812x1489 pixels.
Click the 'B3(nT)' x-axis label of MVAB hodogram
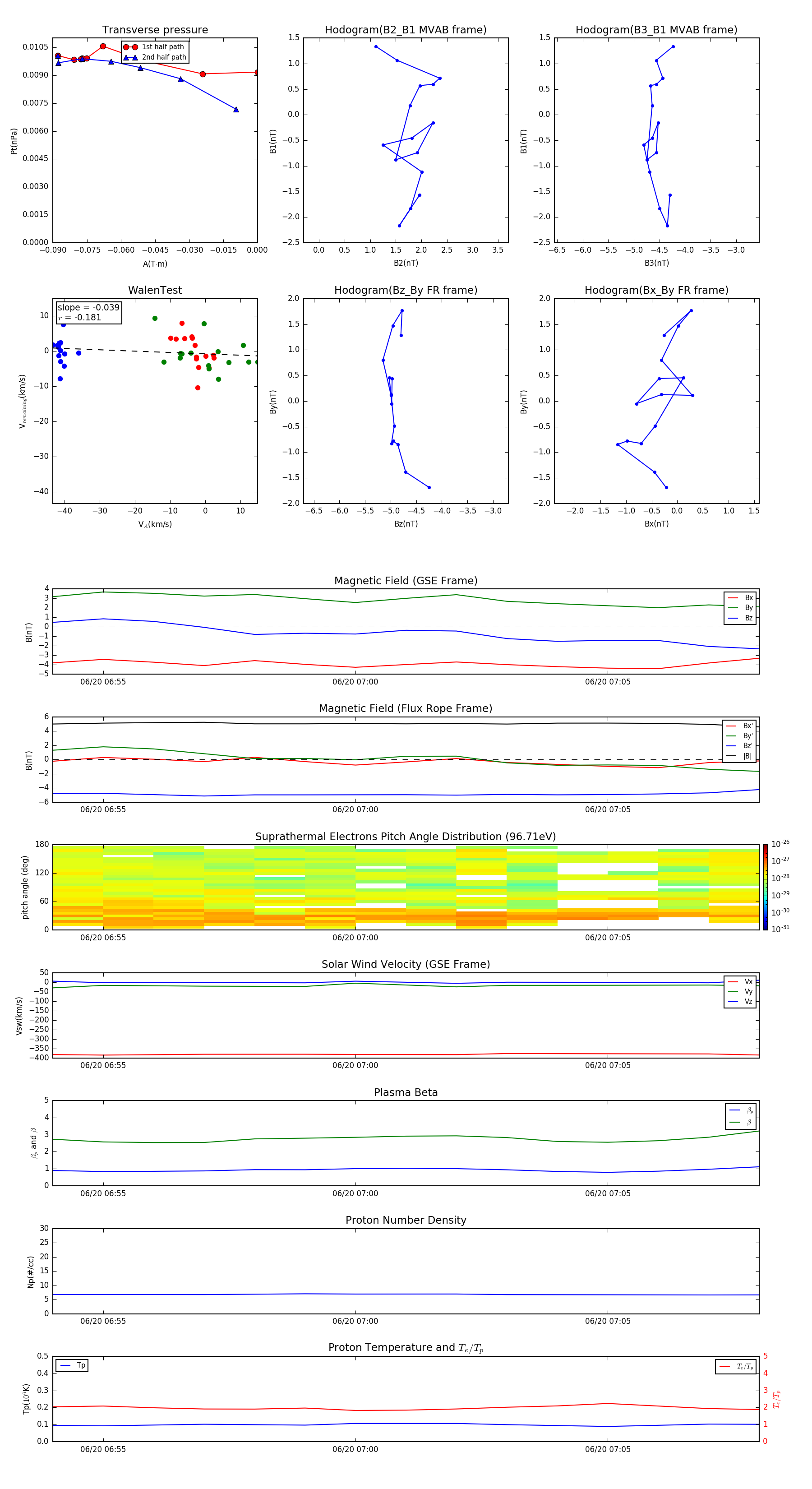pyautogui.click(x=656, y=263)
